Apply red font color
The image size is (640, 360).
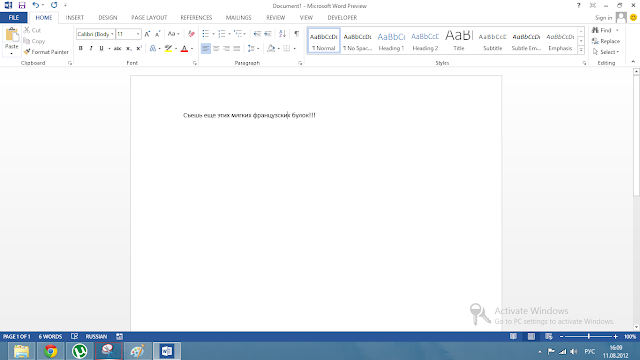click(x=184, y=48)
